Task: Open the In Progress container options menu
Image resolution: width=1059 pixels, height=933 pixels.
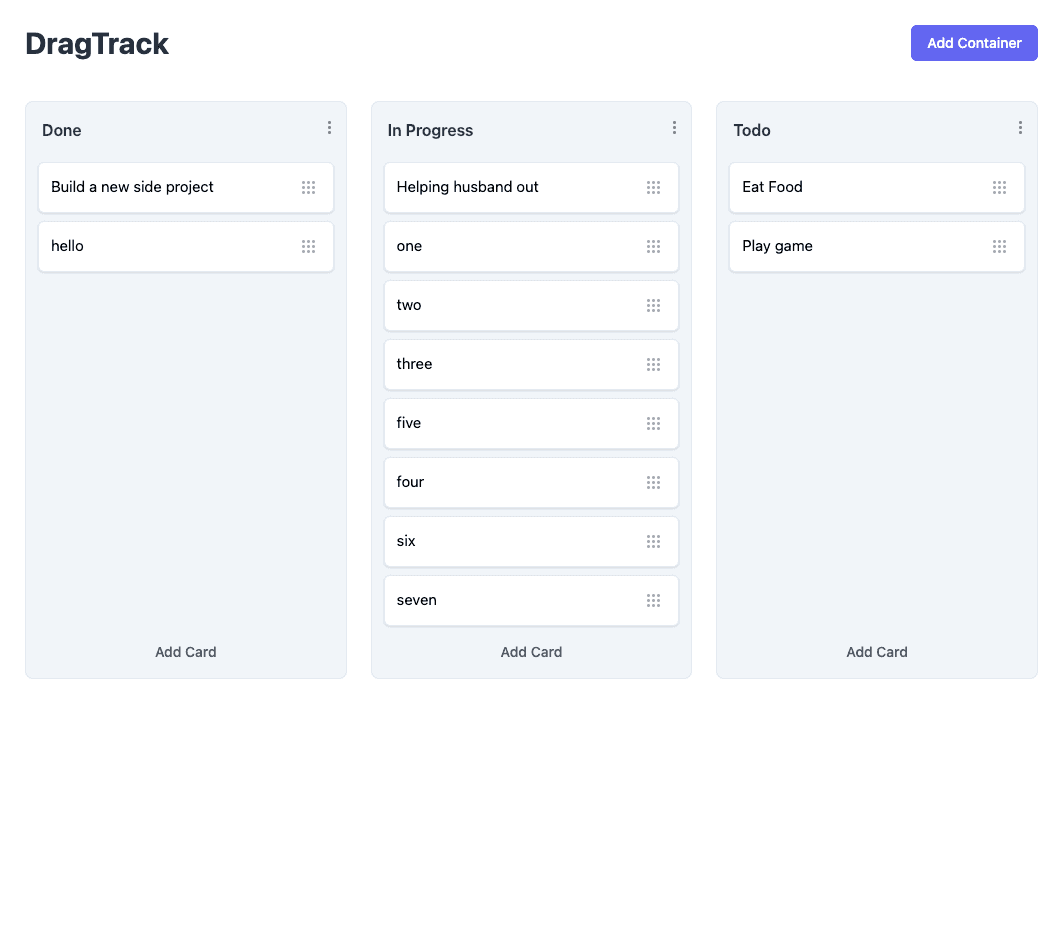Action: (x=675, y=128)
